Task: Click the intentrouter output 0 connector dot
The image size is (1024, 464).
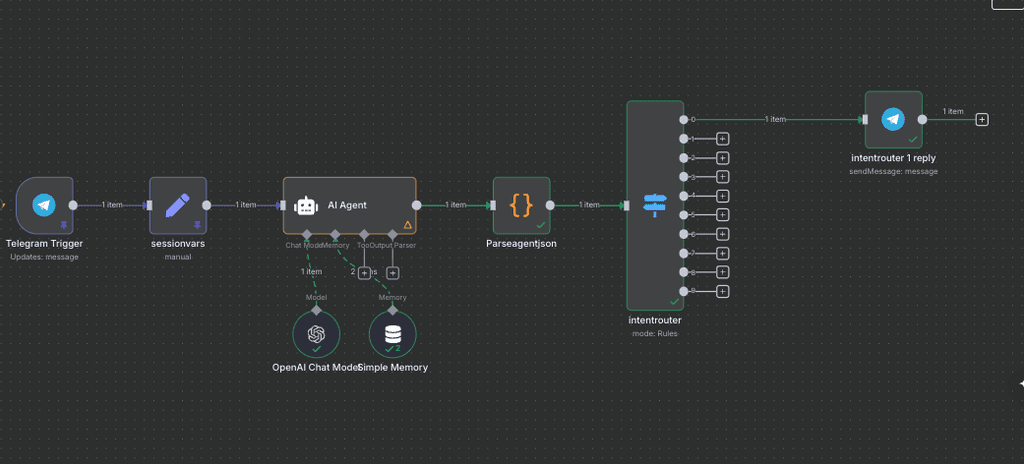Action: 684,120
